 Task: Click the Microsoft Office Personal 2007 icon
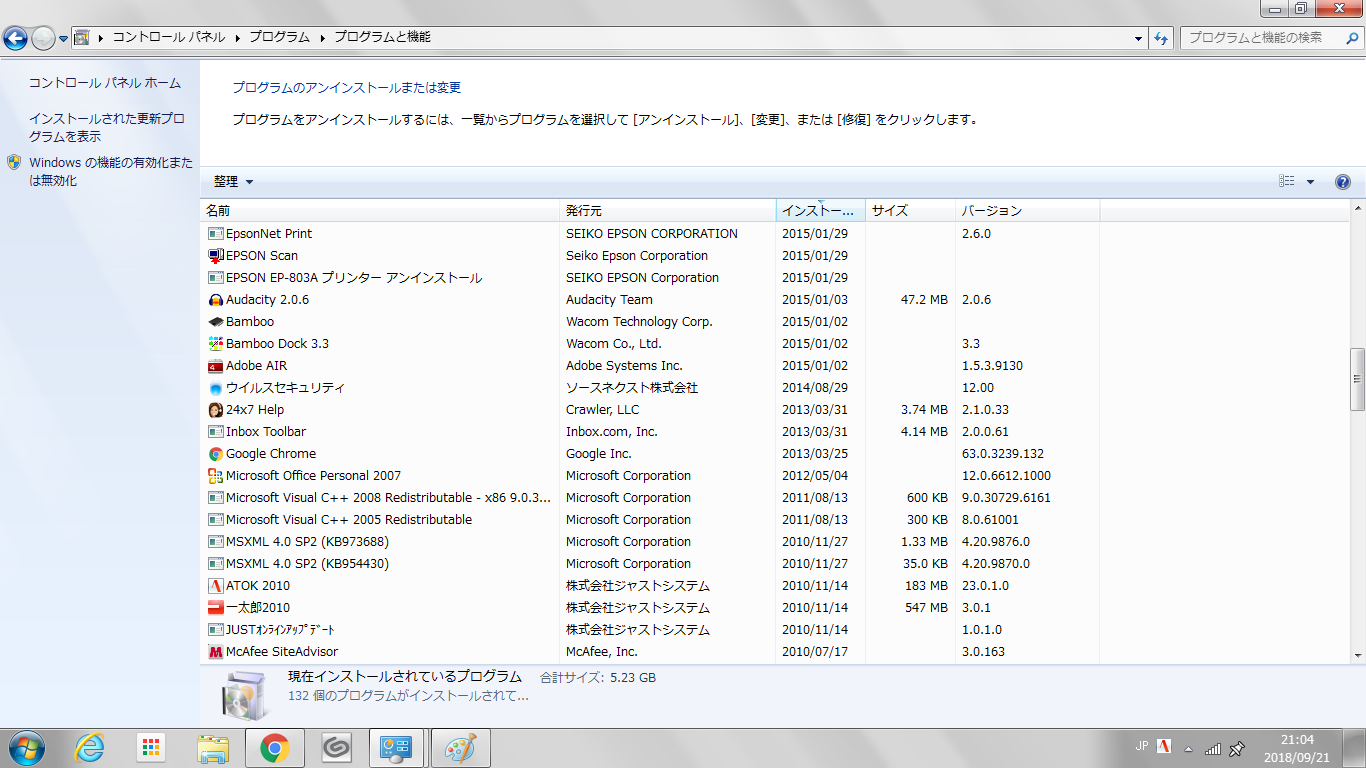tap(215, 476)
